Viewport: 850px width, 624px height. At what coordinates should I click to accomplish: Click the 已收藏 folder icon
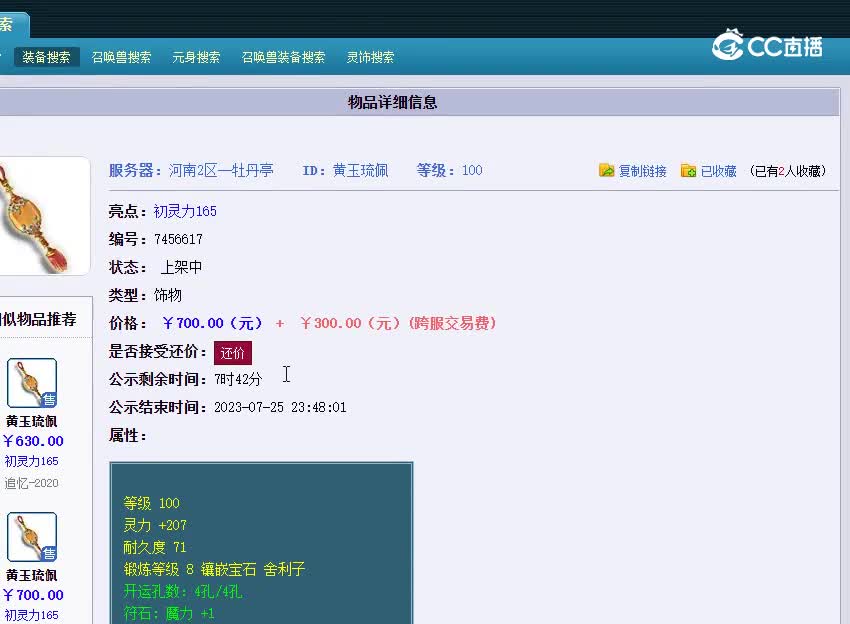688,171
